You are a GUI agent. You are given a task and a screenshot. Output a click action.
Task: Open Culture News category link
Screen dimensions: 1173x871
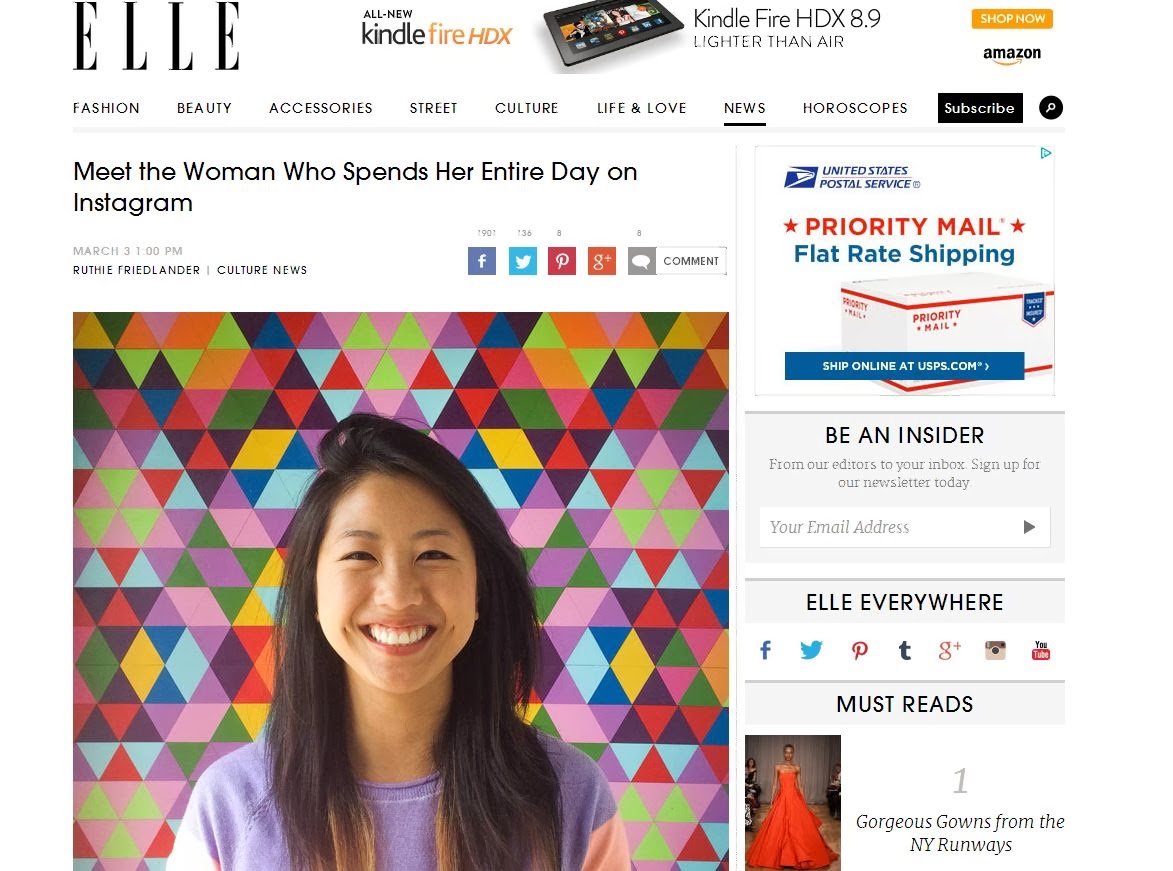click(x=262, y=270)
